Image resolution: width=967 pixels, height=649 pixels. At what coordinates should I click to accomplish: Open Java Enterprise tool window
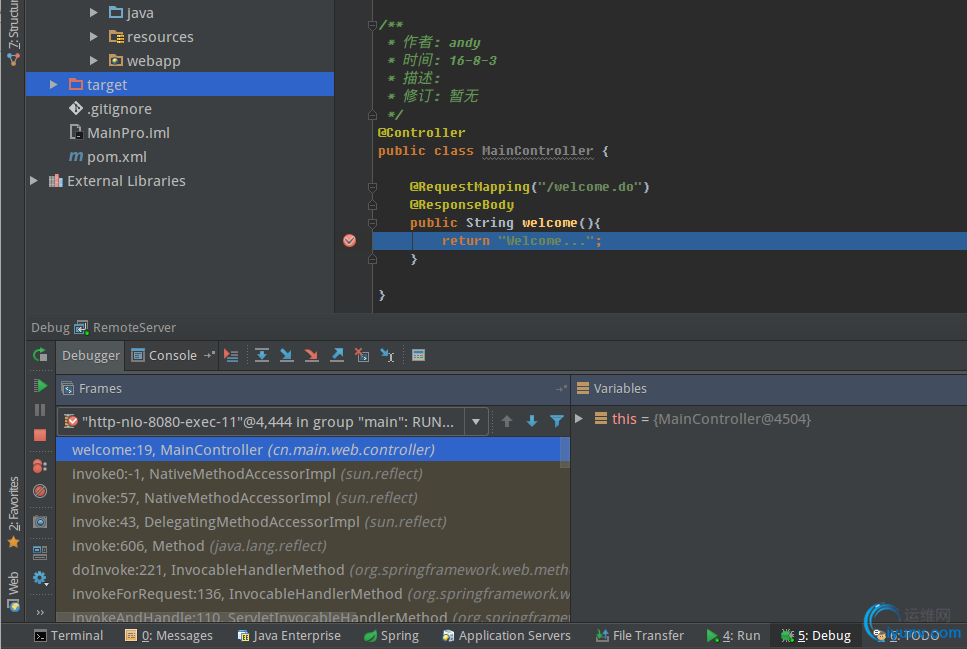[289, 635]
